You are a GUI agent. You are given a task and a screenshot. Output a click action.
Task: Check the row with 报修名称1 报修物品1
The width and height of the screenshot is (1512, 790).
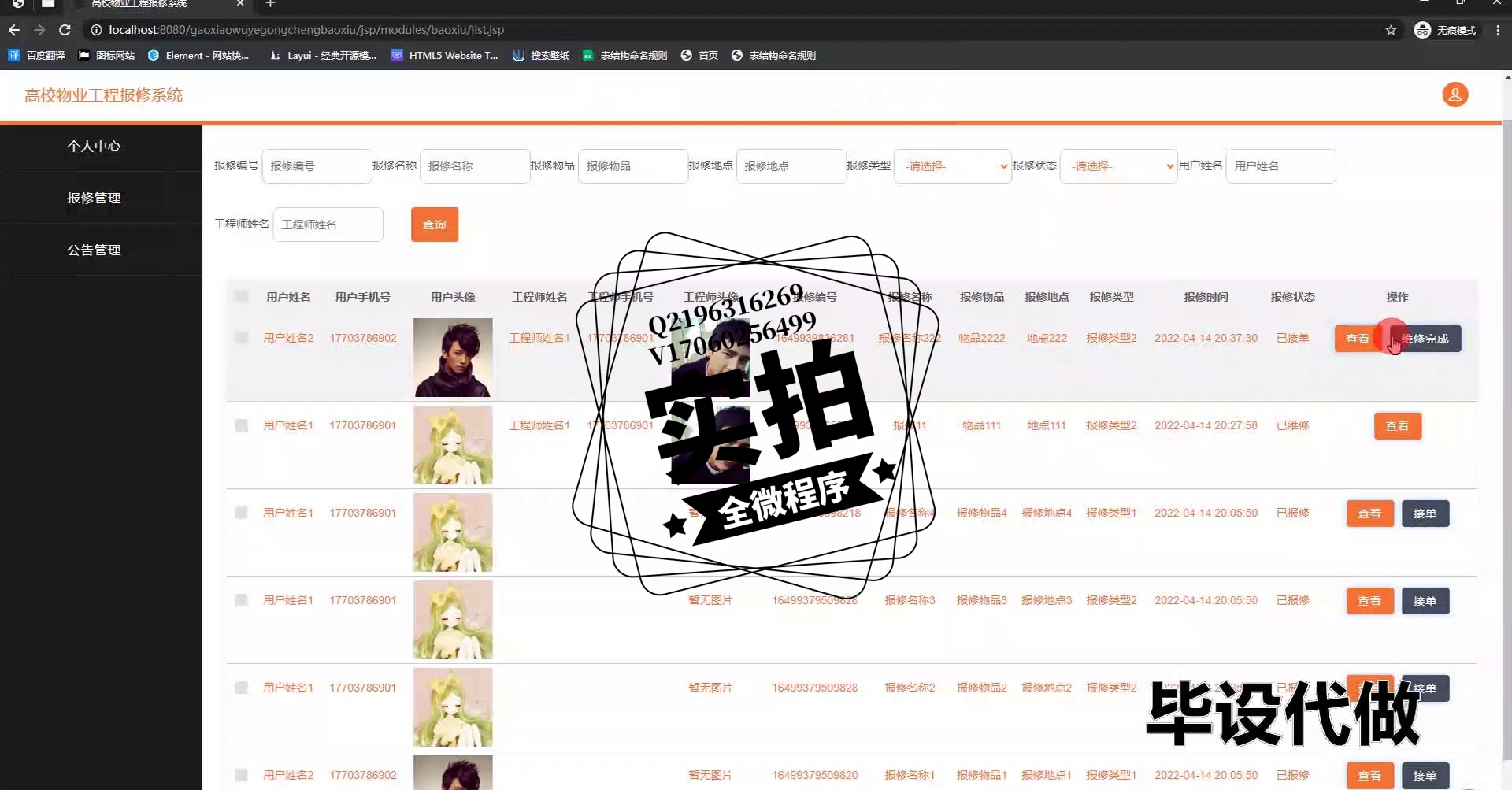[242, 775]
